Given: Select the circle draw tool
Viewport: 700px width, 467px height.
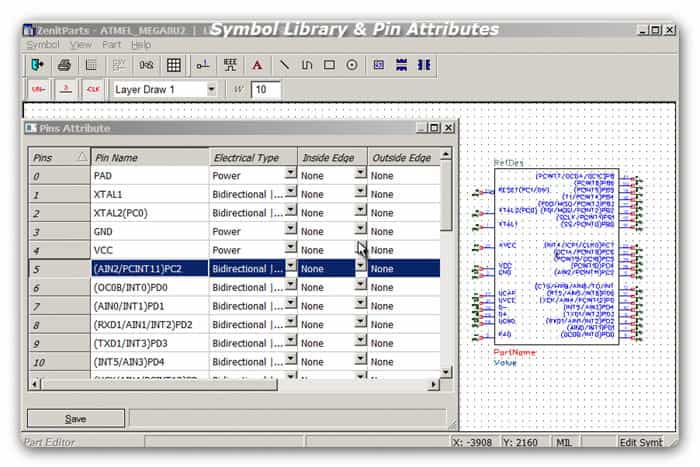Looking at the screenshot, I should [x=352, y=65].
